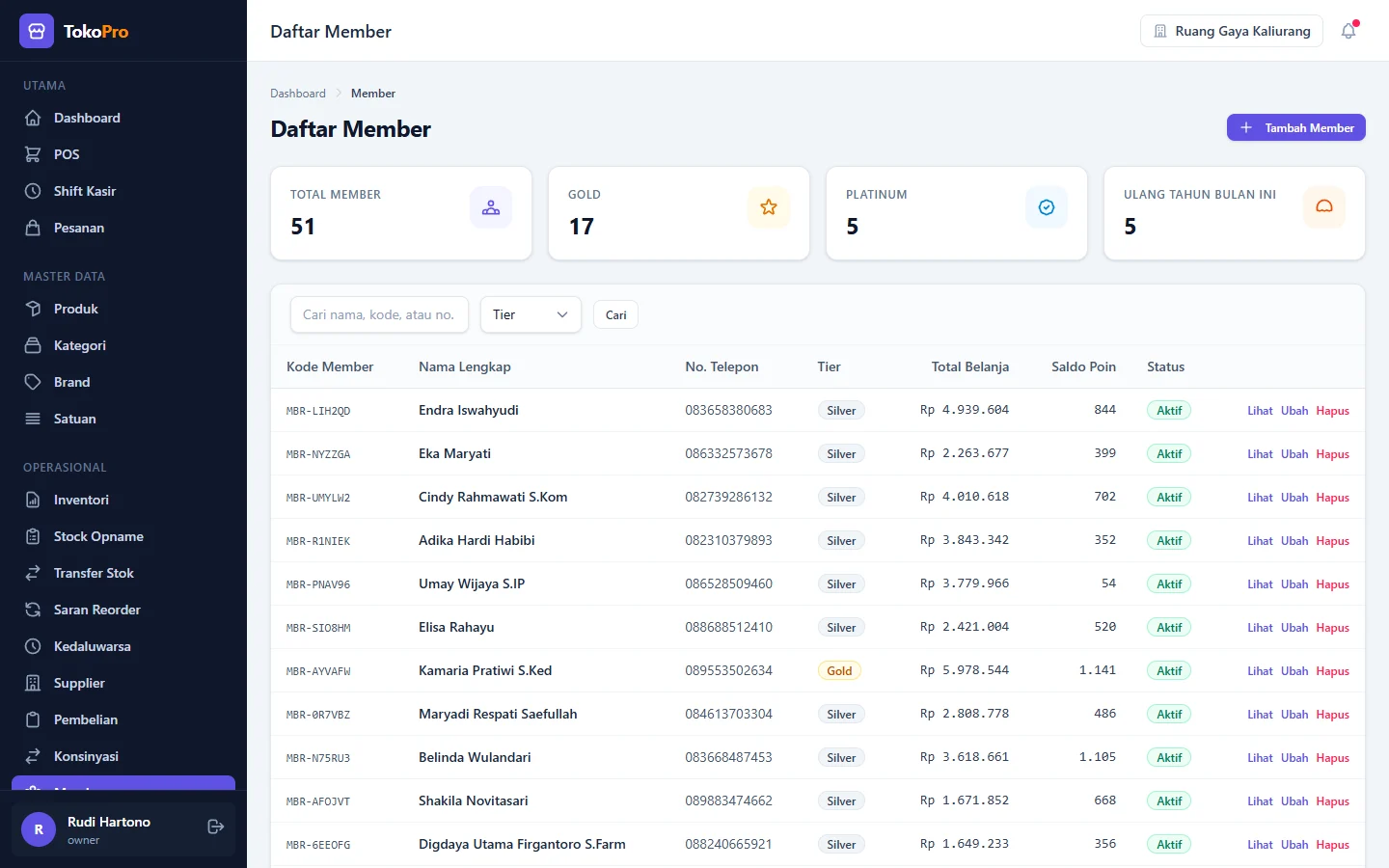This screenshot has width=1389, height=868.
Task: Click the Aktif status for Elisa Rahayu
Action: click(x=1169, y=628)
